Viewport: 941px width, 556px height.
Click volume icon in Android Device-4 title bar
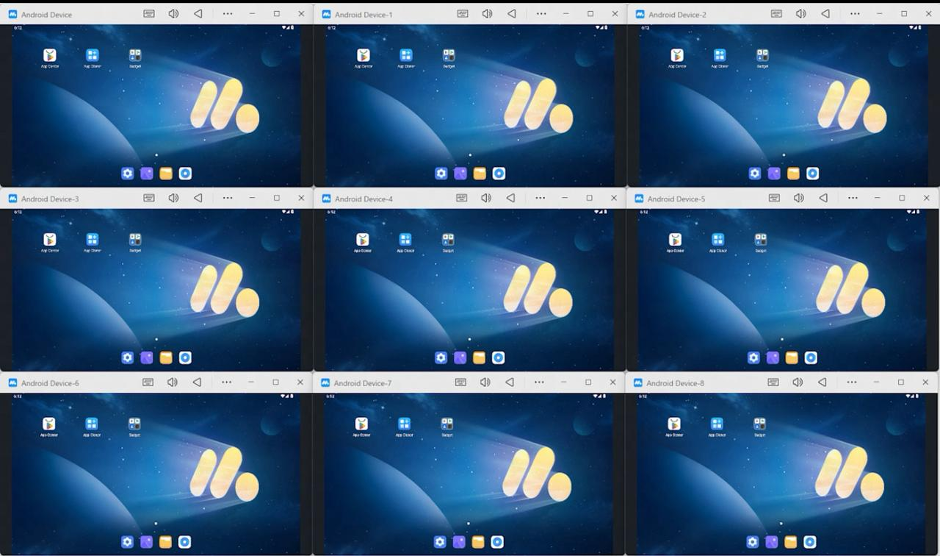tap(486, 198)
